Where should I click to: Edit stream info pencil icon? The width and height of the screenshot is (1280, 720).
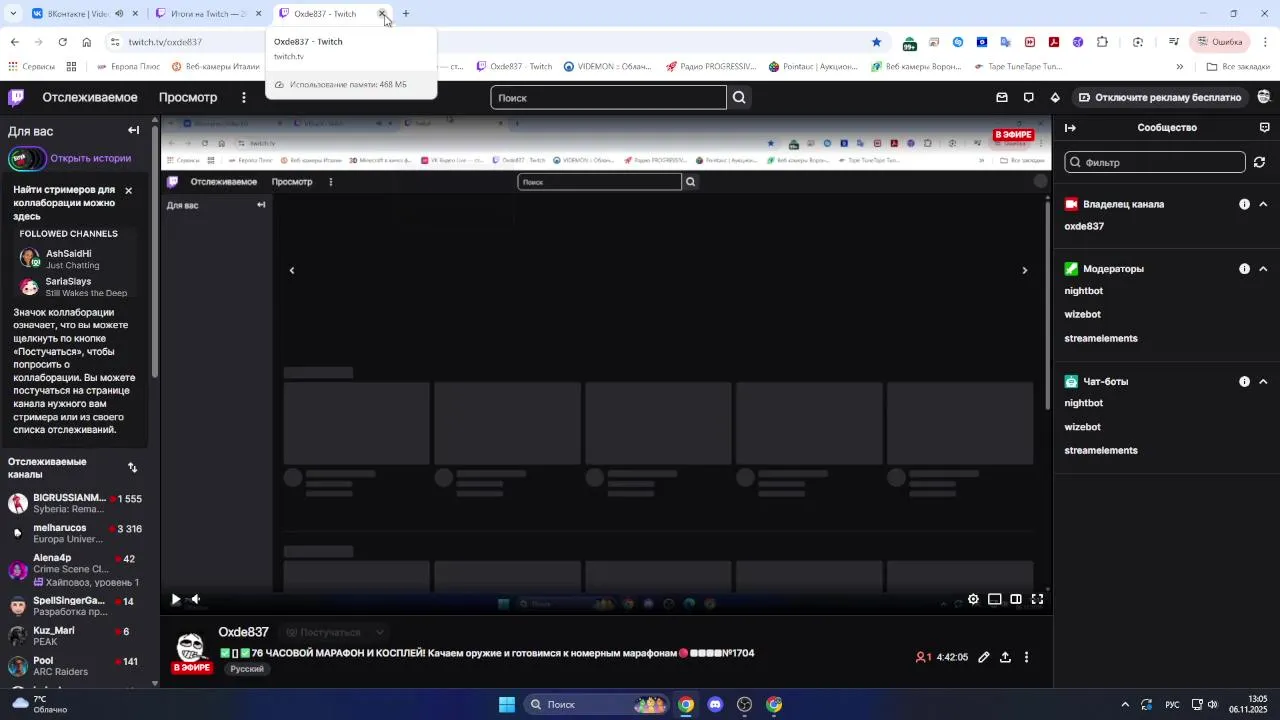tap(984, 657)
